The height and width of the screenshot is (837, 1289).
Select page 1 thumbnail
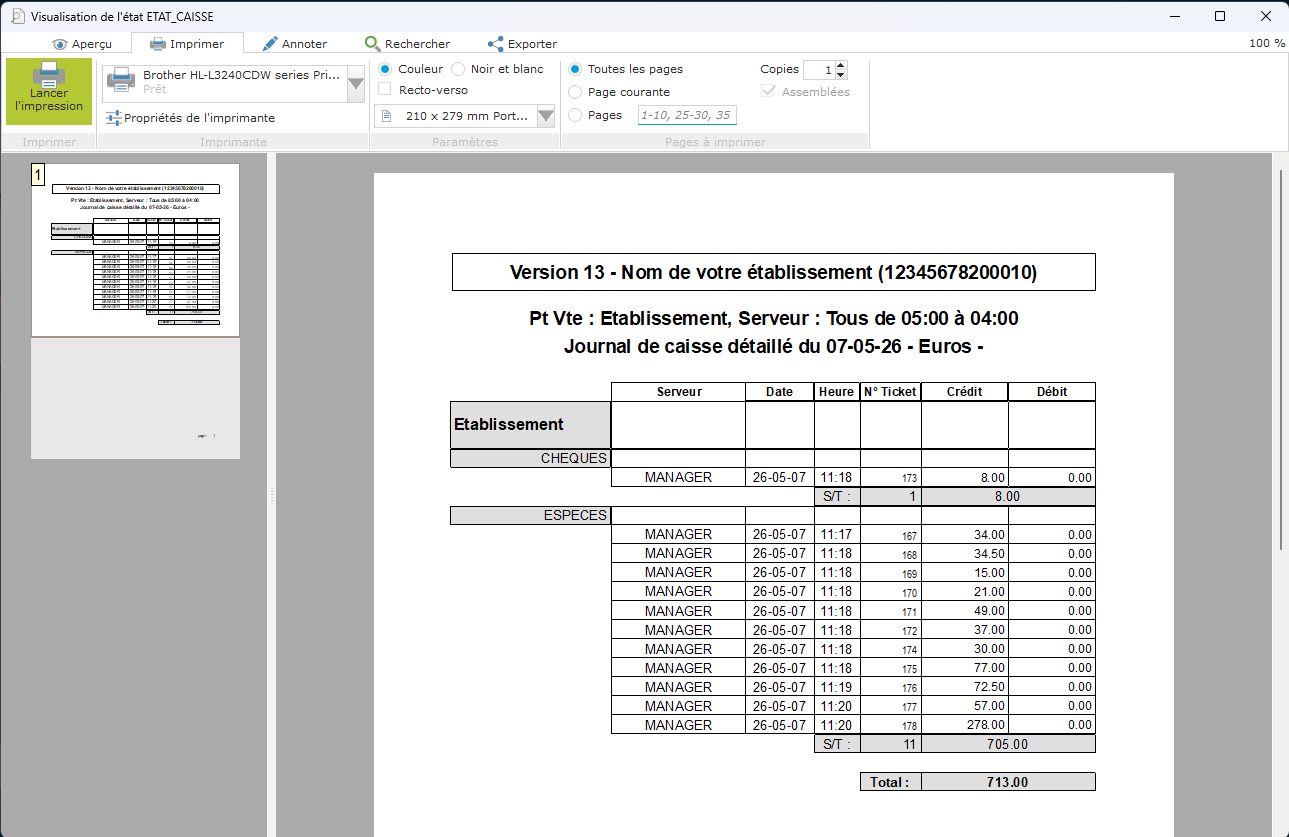pyautogui.click(x=135, y=250)
